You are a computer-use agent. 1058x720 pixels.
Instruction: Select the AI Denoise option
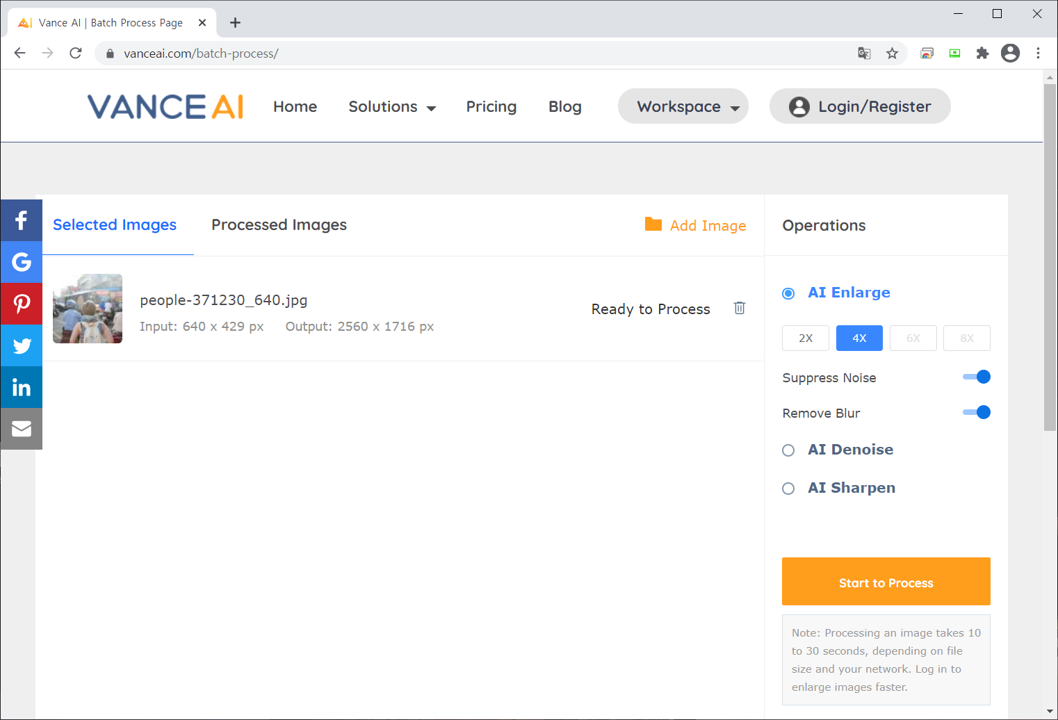[x=788, y=450]
